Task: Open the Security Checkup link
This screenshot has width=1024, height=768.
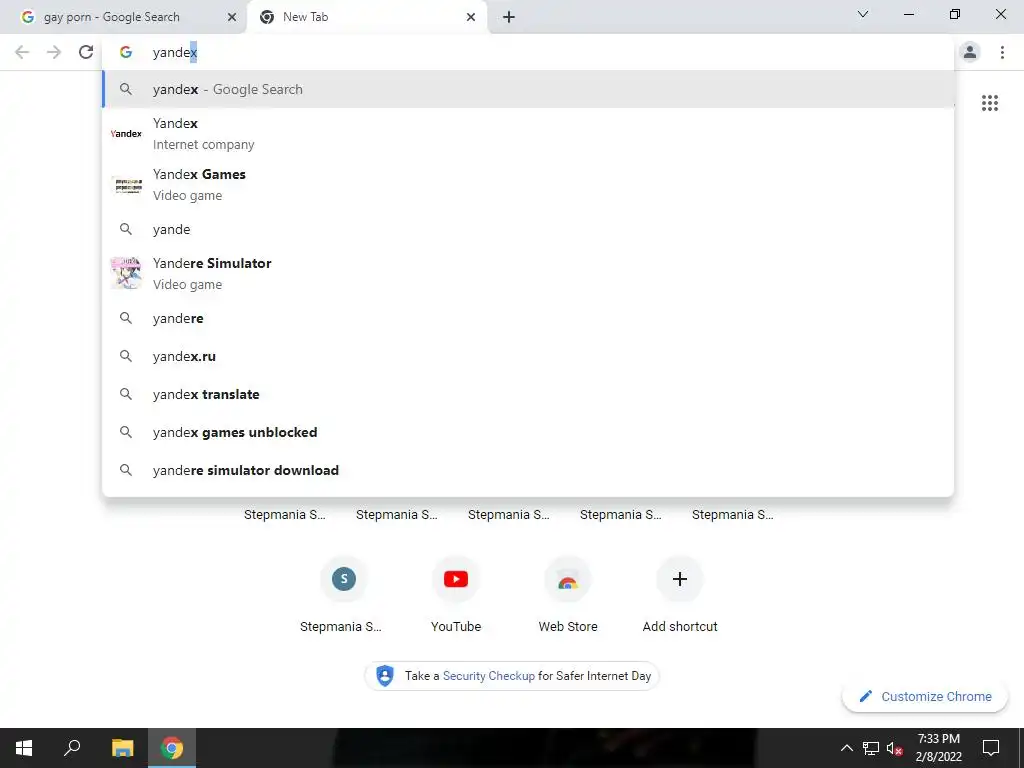Action: point(488,676)
